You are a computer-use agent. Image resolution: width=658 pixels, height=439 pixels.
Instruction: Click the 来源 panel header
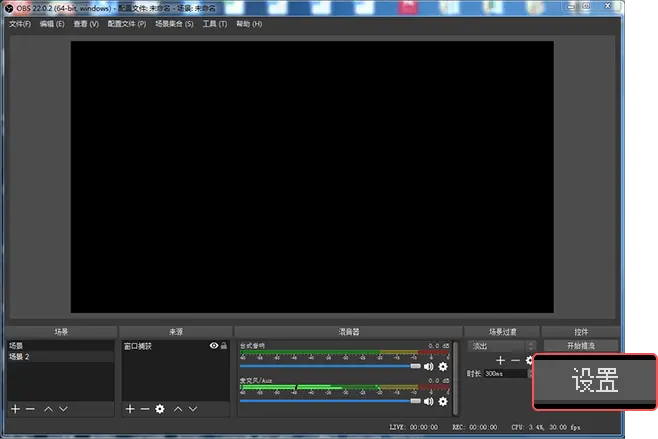pyautogui.click(x=176, y=332)
